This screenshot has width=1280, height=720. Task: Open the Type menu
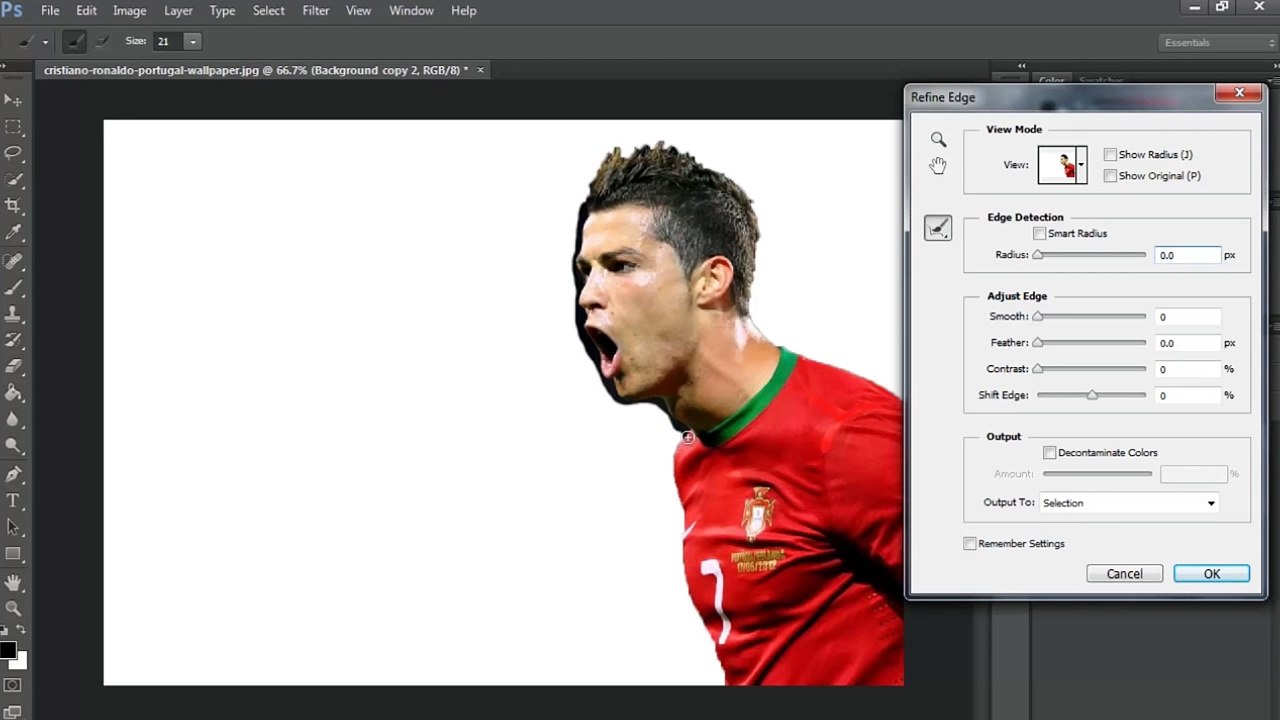click(x=222, y=11)
